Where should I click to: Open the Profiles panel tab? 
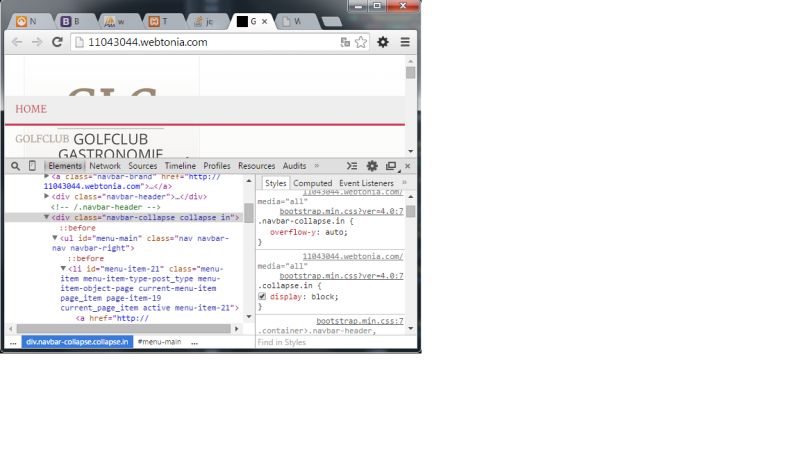[217, 166]
